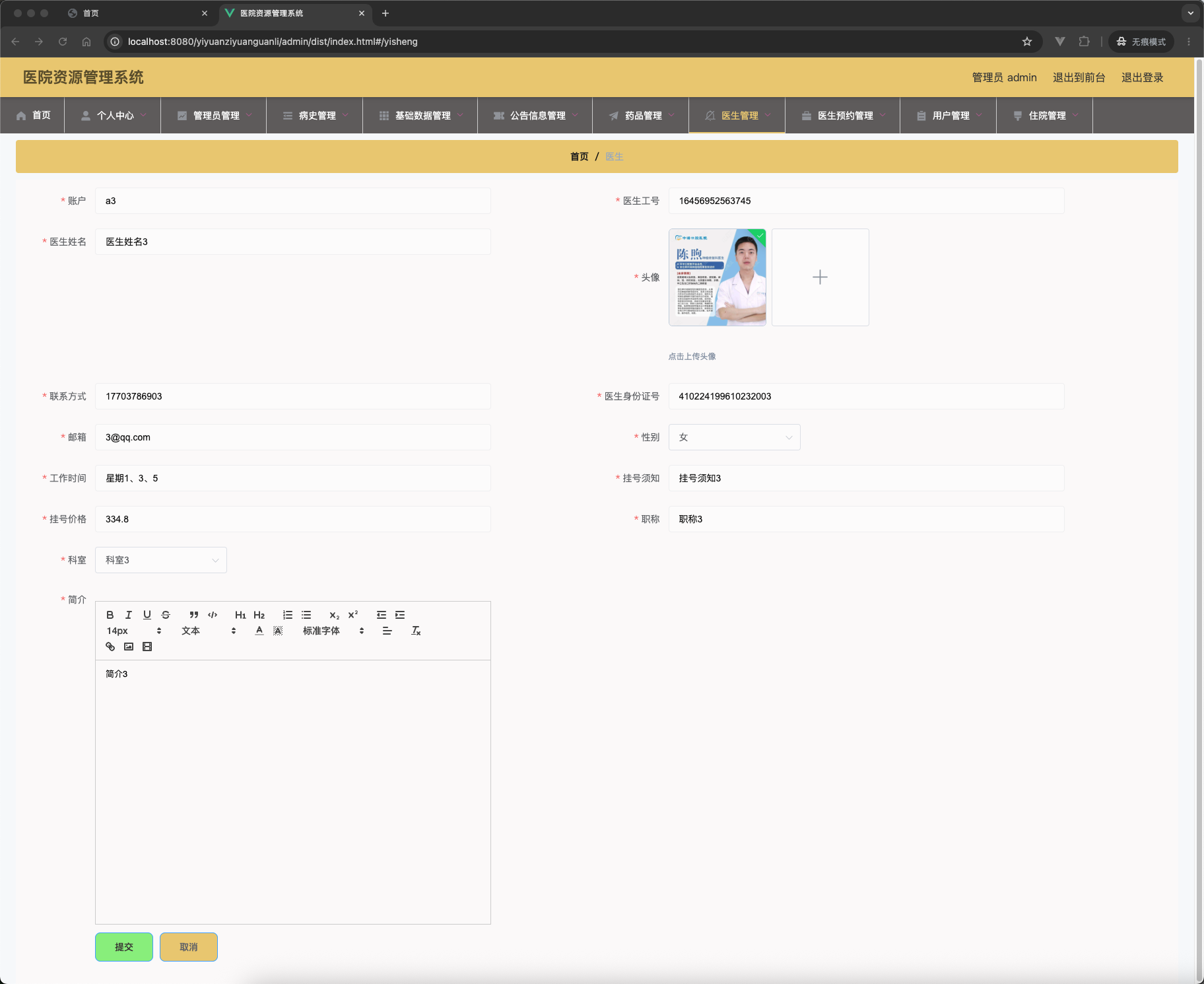Screen dimensions: 1204x984
Task: Open the 科室 department dropdown
Action: point(161,560)
